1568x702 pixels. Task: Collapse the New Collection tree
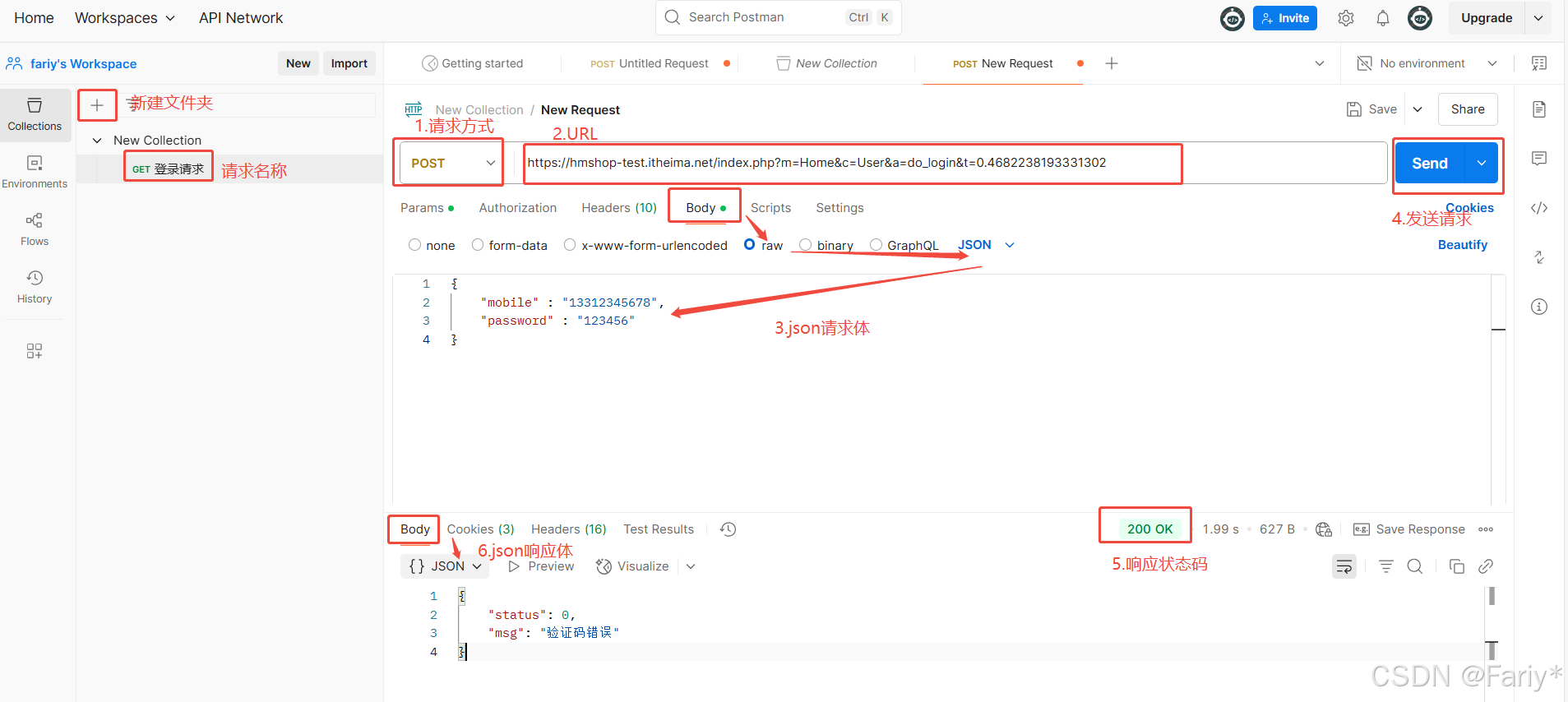(97, 141)
